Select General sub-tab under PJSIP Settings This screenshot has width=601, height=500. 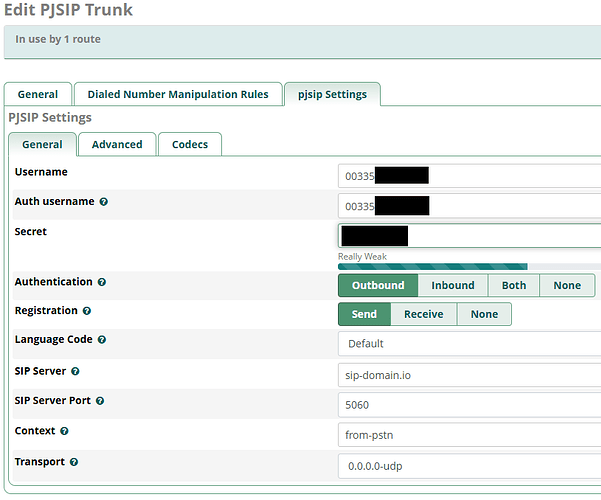(x=42, y=145)
